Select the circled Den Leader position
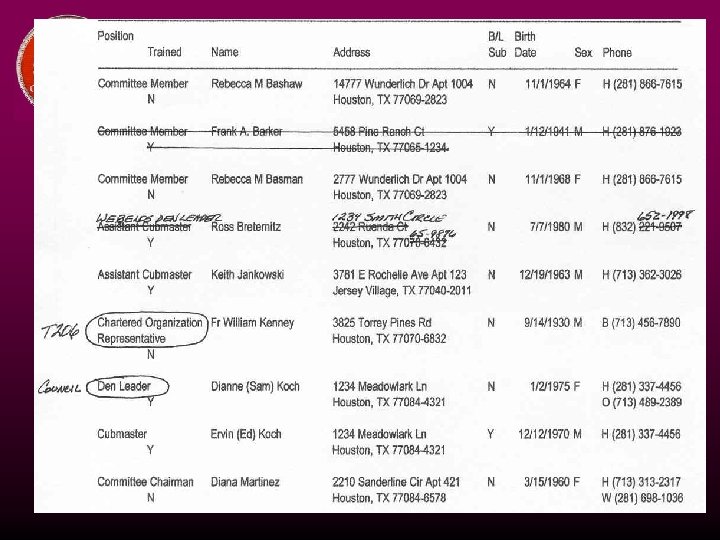The image size is (720, 540). (128, 387)
